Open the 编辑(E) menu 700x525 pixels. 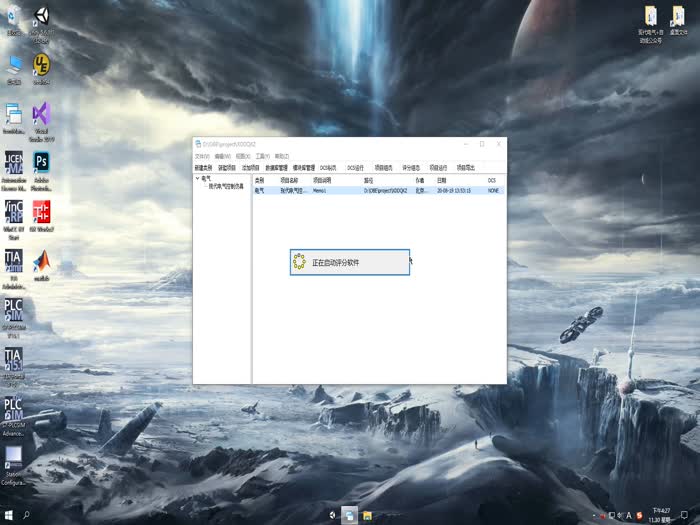click(222, 156)
